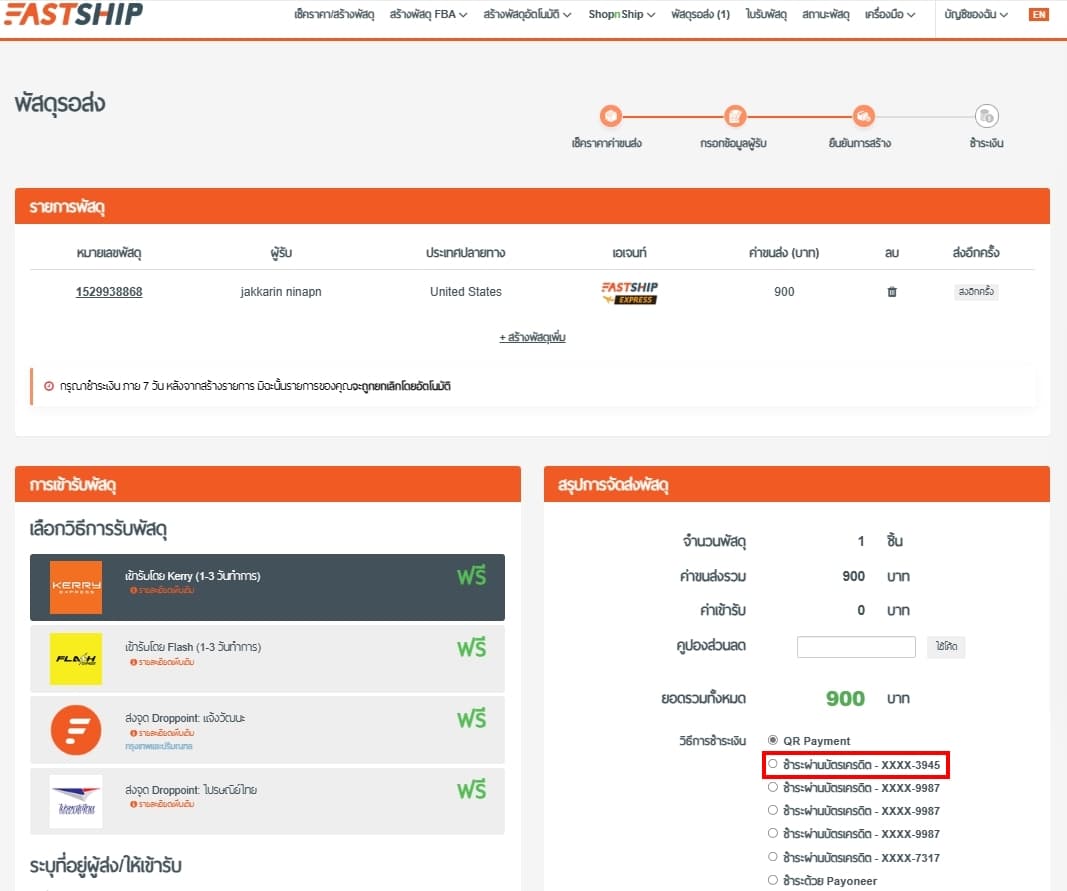This screenshot has height=891, width=1067.
Task: Select Droppoint ไปรษณีย์ไทย drop-off option
Action: click(267, 801)
